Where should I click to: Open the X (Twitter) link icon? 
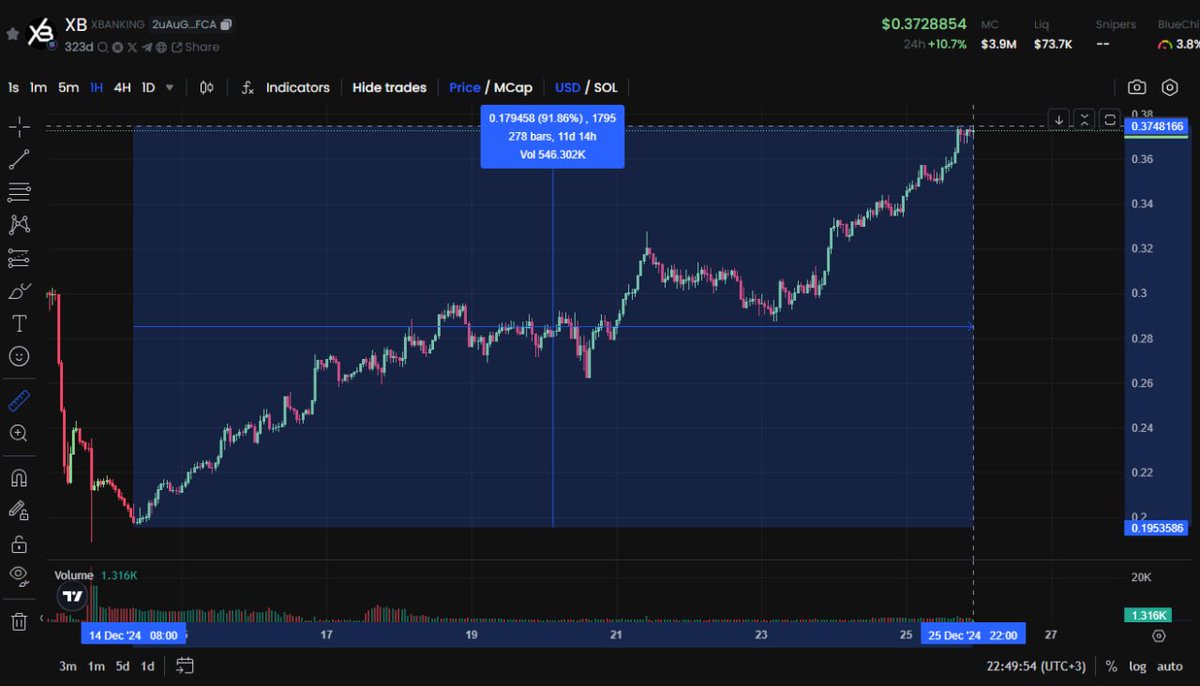pyautogui.click(x=132, y=47)
